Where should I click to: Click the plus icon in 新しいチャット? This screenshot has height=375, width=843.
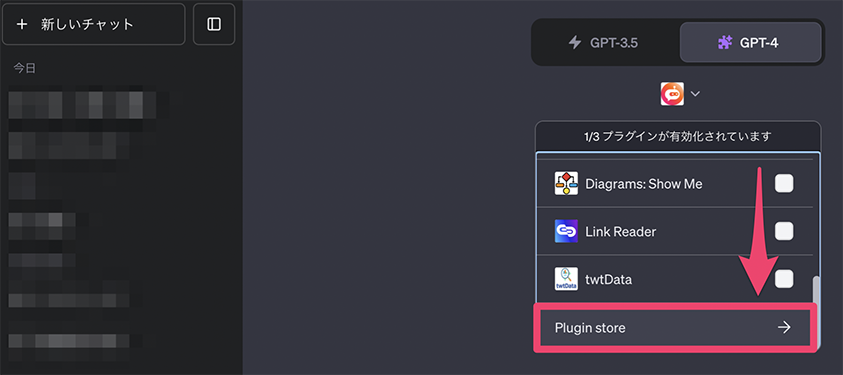(x=22, y=24)
